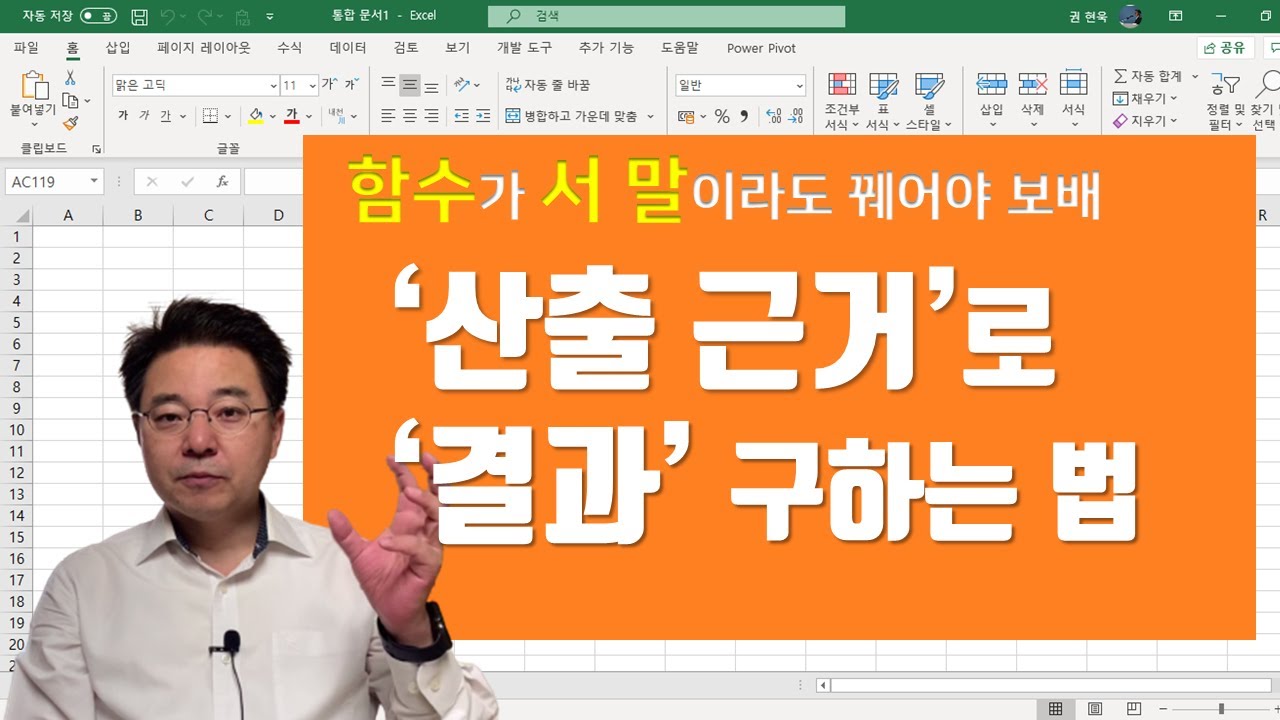Click the Normal view icon in status bar
1280x720 pixels.
1055,709
